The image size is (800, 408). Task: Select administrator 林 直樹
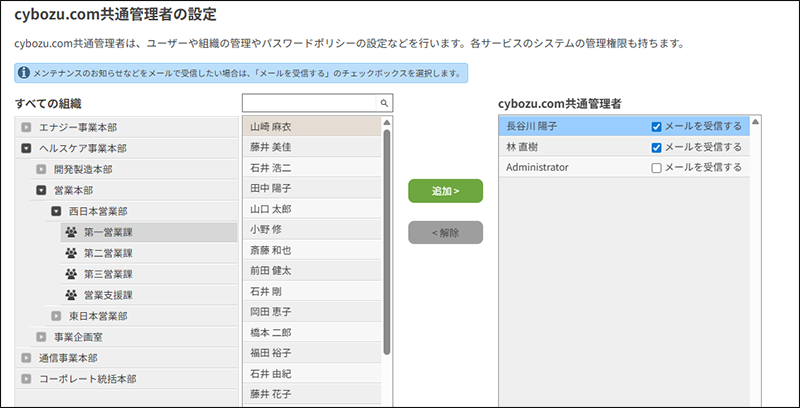click(x=624, y=147)
